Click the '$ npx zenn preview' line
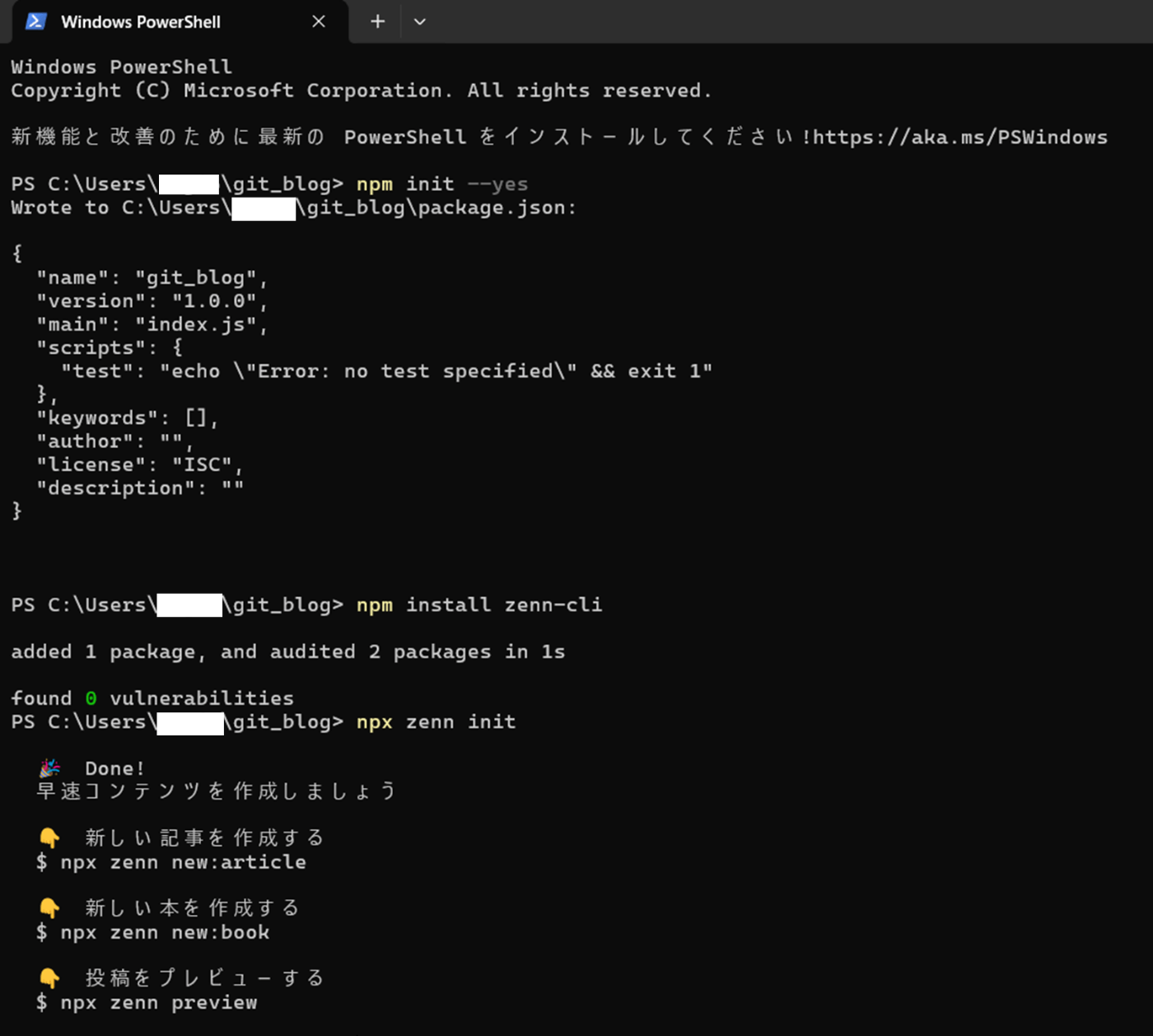Screen dimensions: 1153x1036 [147, 1002]
